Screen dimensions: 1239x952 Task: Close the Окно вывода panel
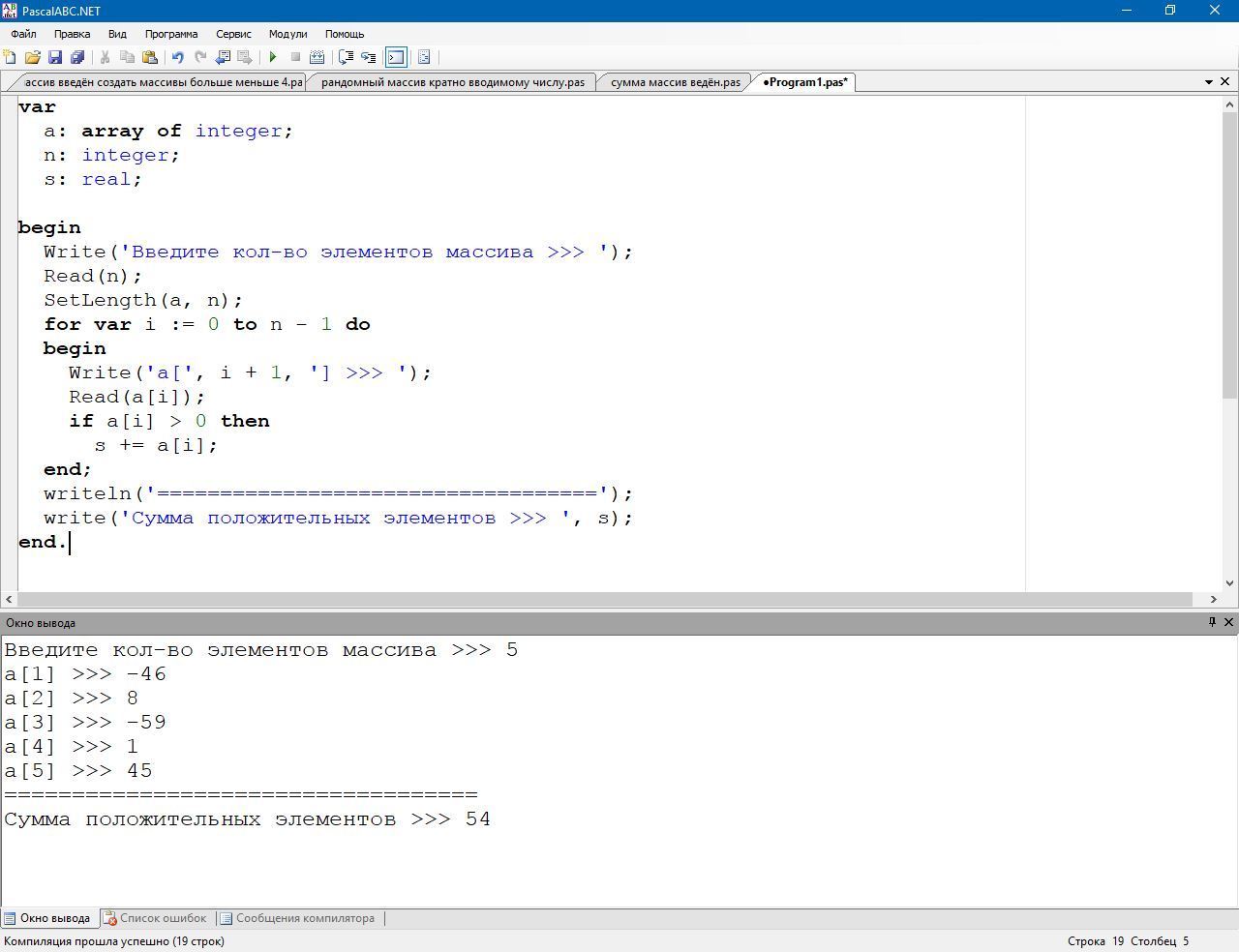pos(1228,622)
